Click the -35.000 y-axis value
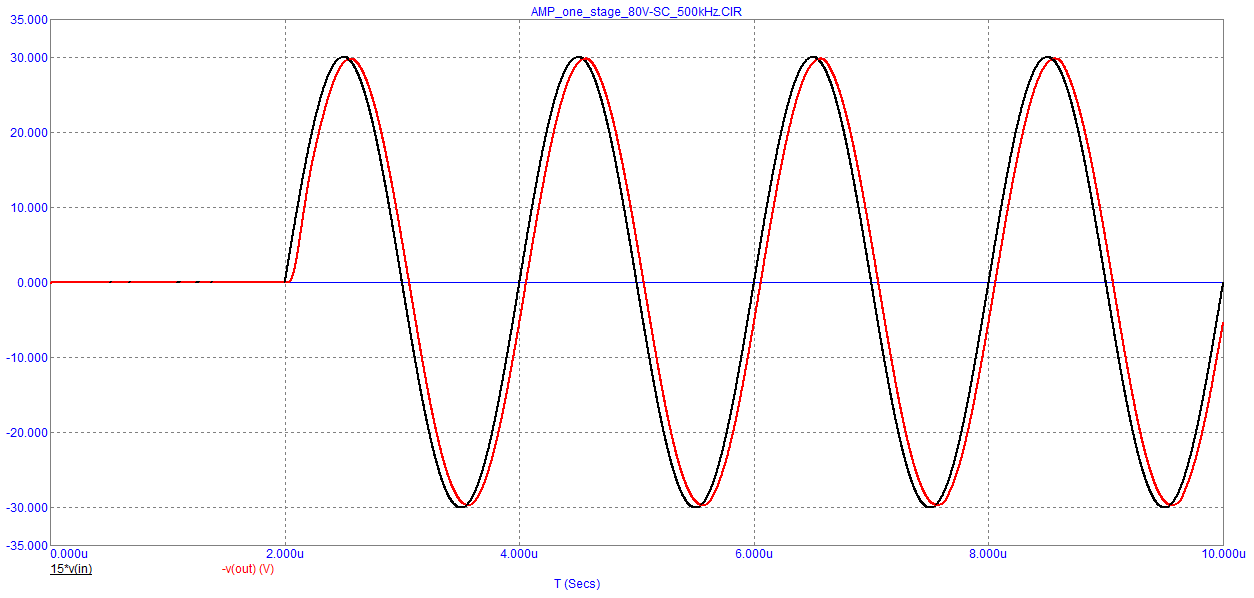The image size is (1254, 598). point(27,545)
